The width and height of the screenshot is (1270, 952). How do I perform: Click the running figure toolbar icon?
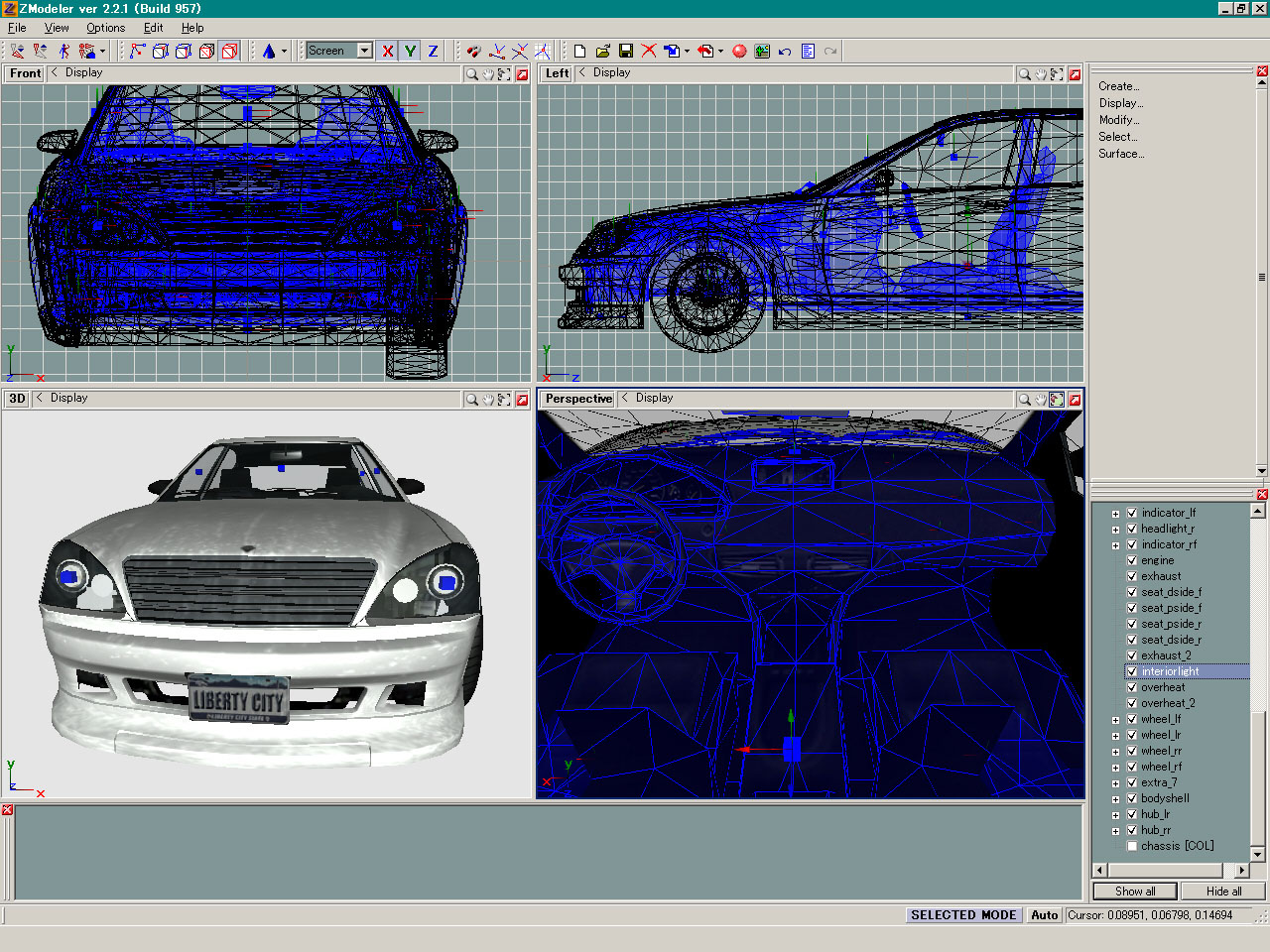coord(63,51)
